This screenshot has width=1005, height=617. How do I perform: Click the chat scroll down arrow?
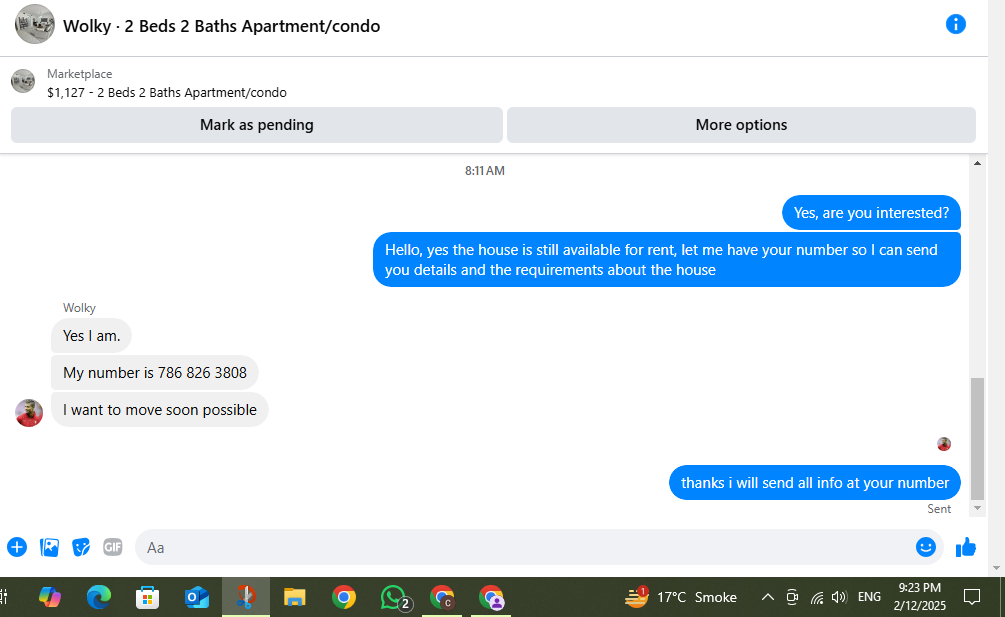(977, 508)
